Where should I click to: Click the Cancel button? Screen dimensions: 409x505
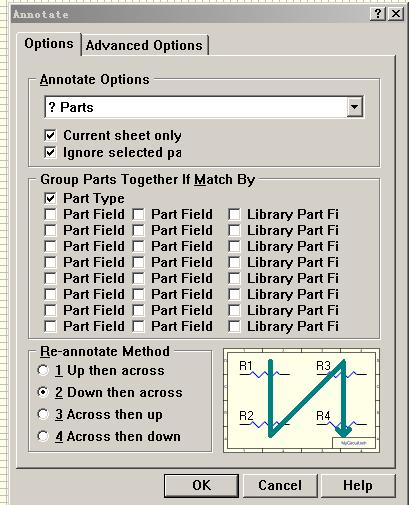pos(280,485)
